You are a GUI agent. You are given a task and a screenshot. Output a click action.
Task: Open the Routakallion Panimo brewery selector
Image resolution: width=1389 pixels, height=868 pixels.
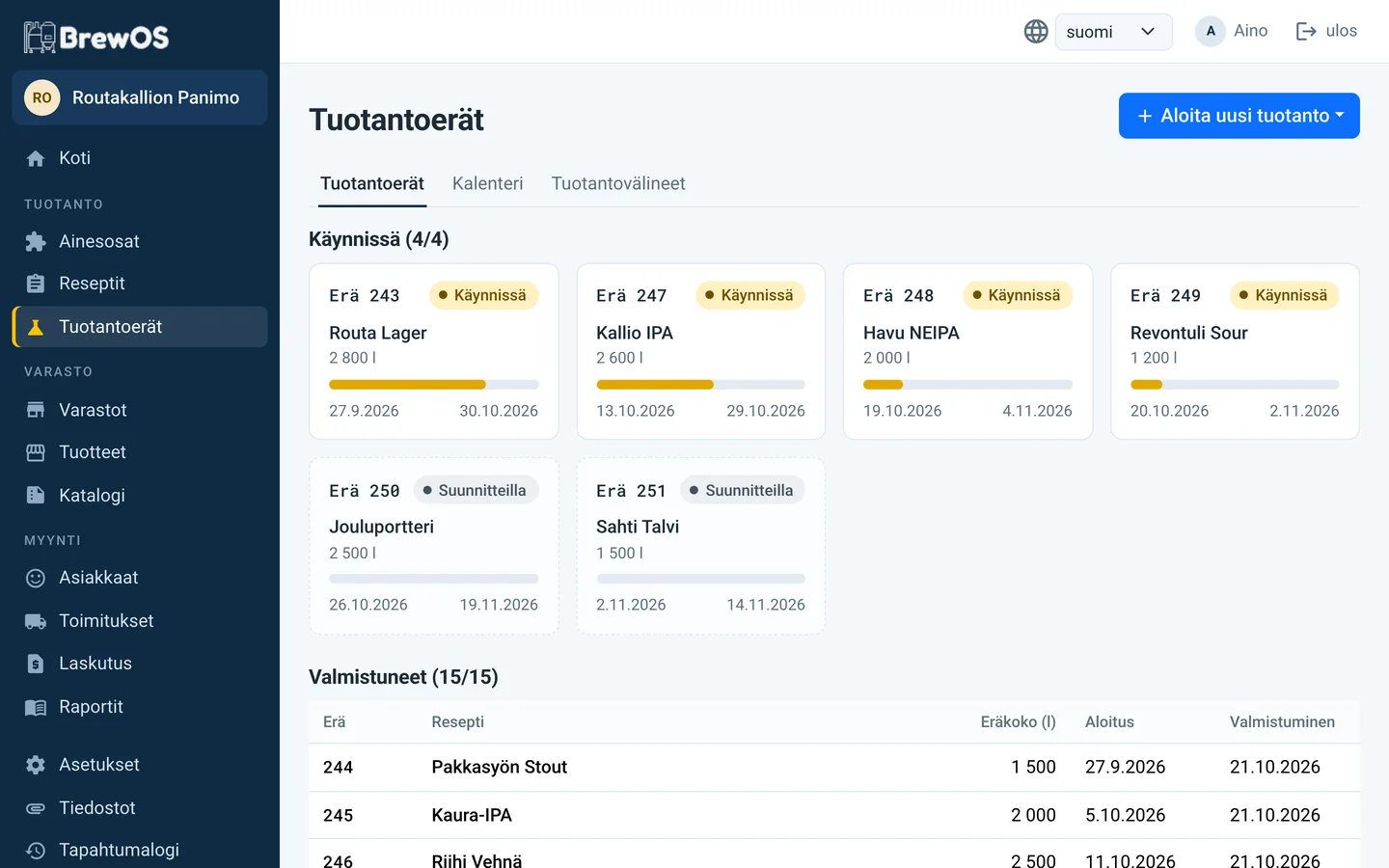140,97
